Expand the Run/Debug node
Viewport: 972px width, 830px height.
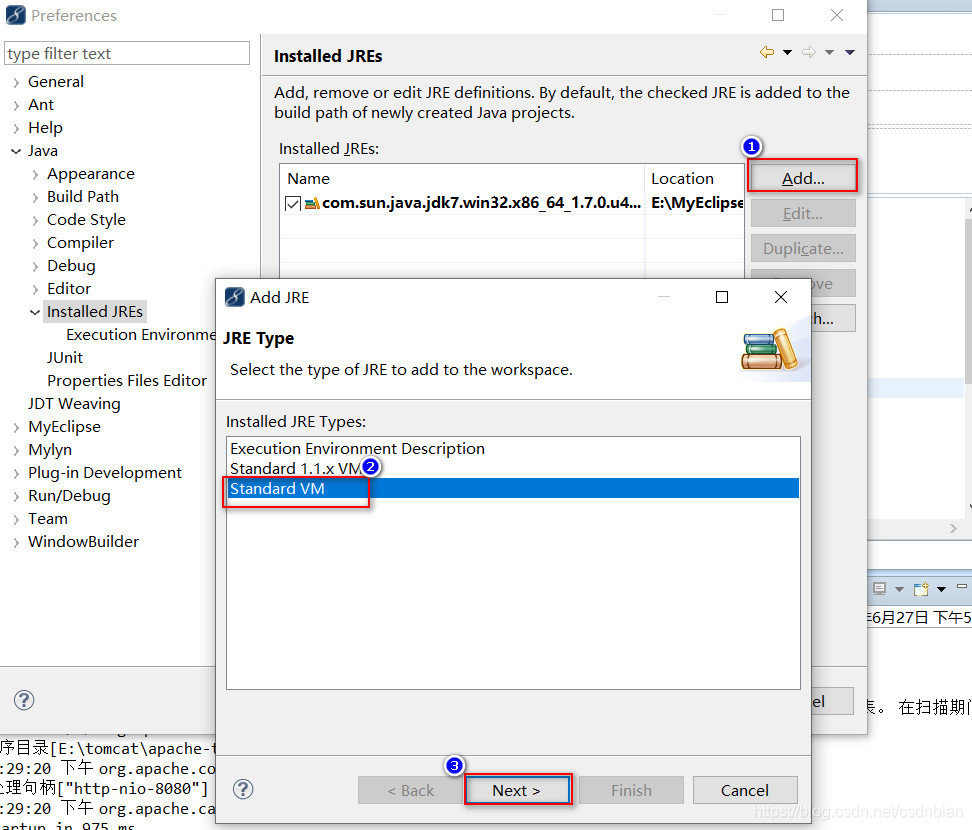[16, 497]
